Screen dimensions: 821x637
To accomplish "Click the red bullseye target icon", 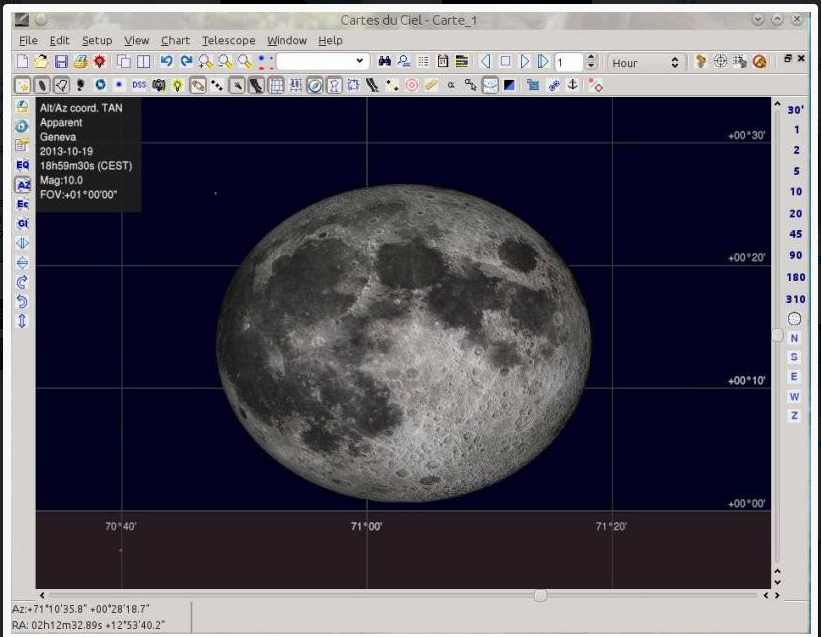I will point(412,85).
